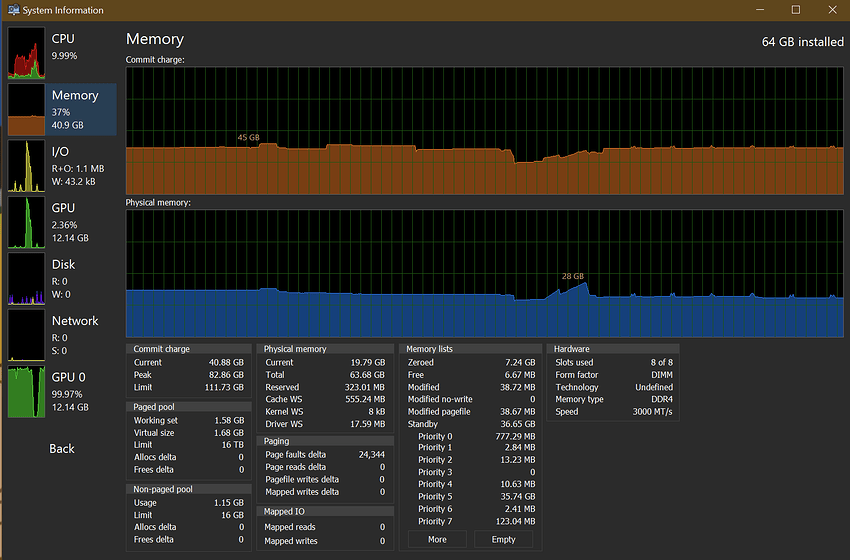Select the Network graph thumbnail
850x560 pixels.
(x=27, y=335)
